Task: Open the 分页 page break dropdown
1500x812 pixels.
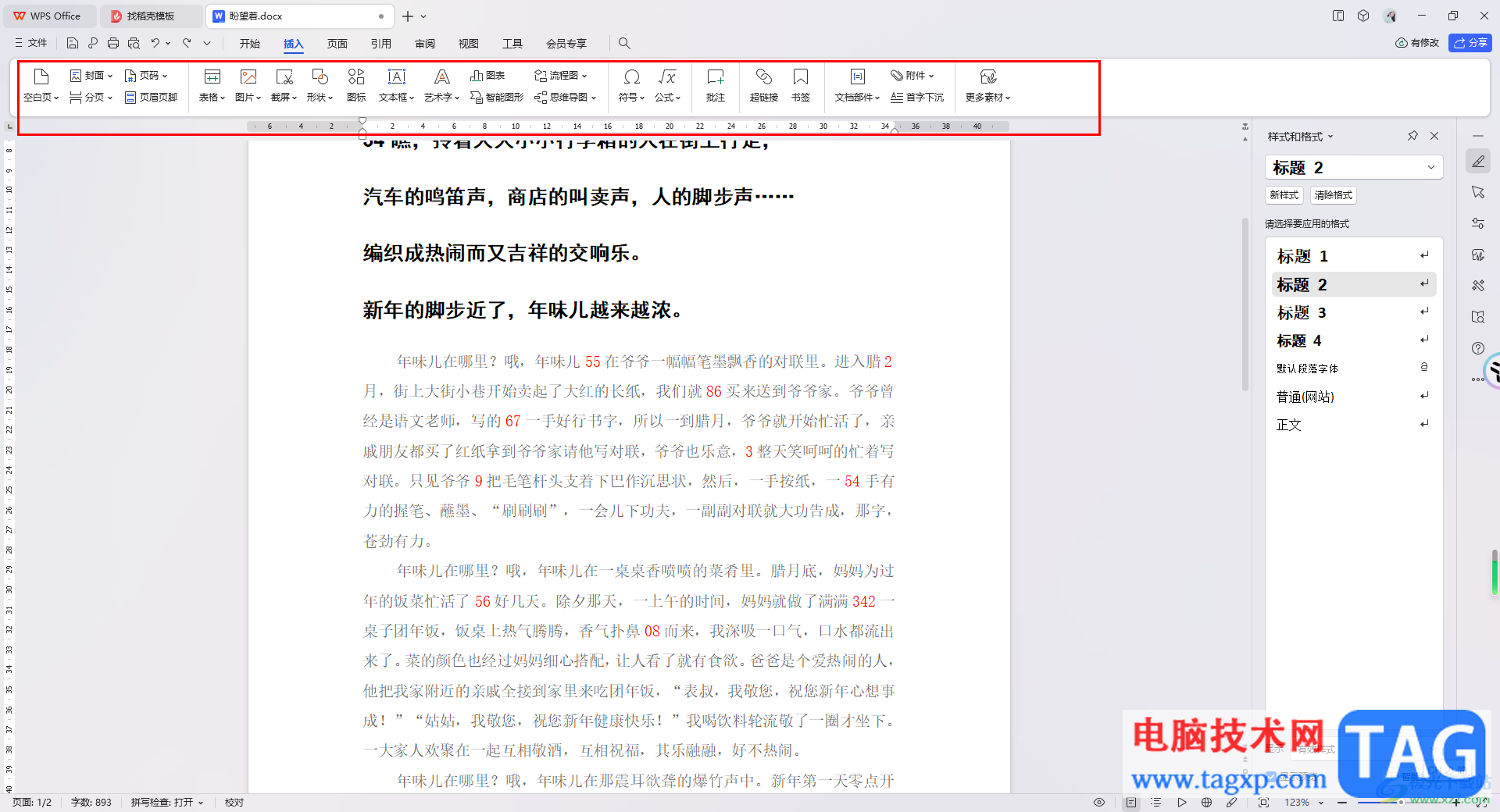Action: pos(91,98)
